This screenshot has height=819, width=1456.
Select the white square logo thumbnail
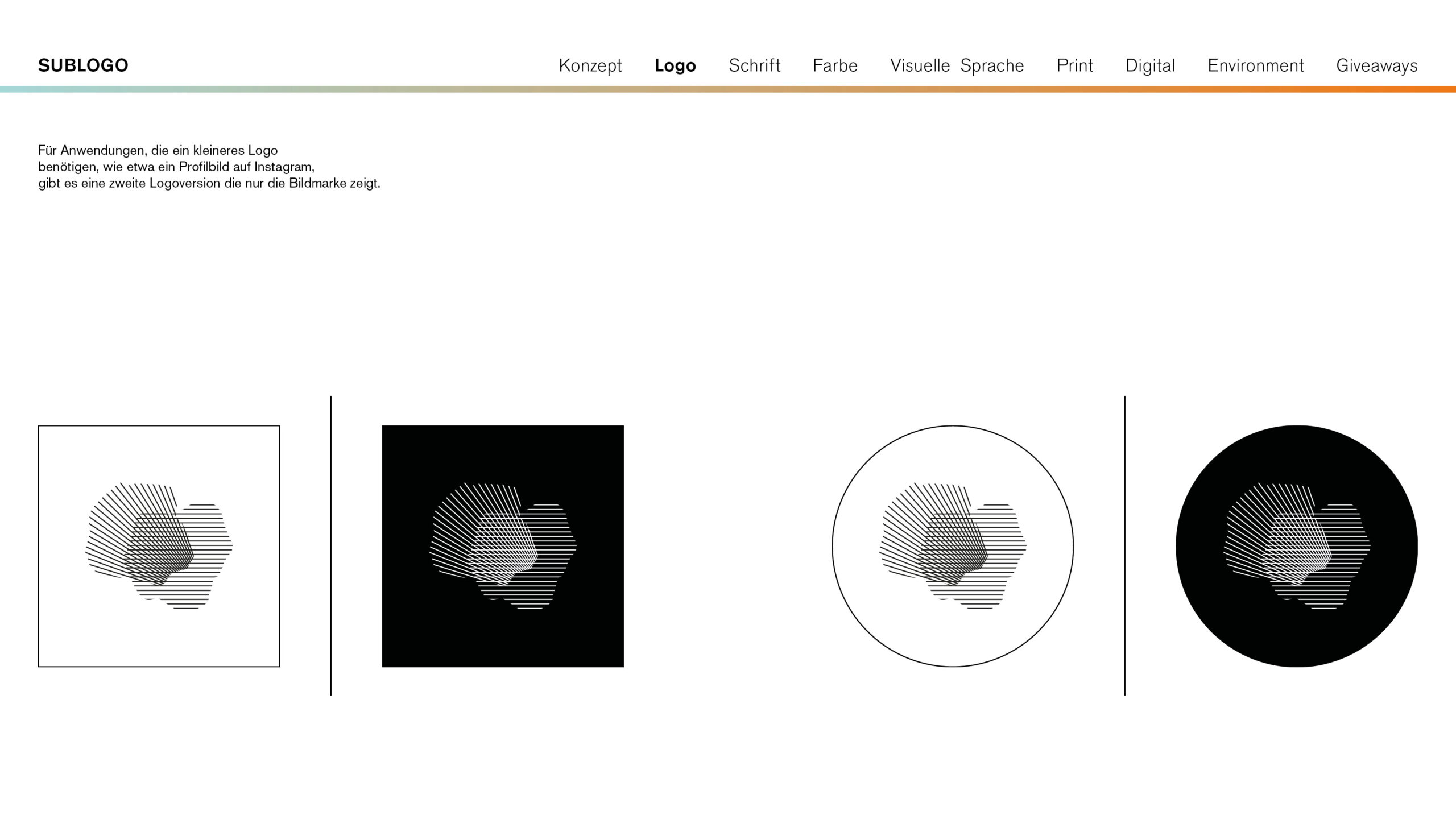159,546
